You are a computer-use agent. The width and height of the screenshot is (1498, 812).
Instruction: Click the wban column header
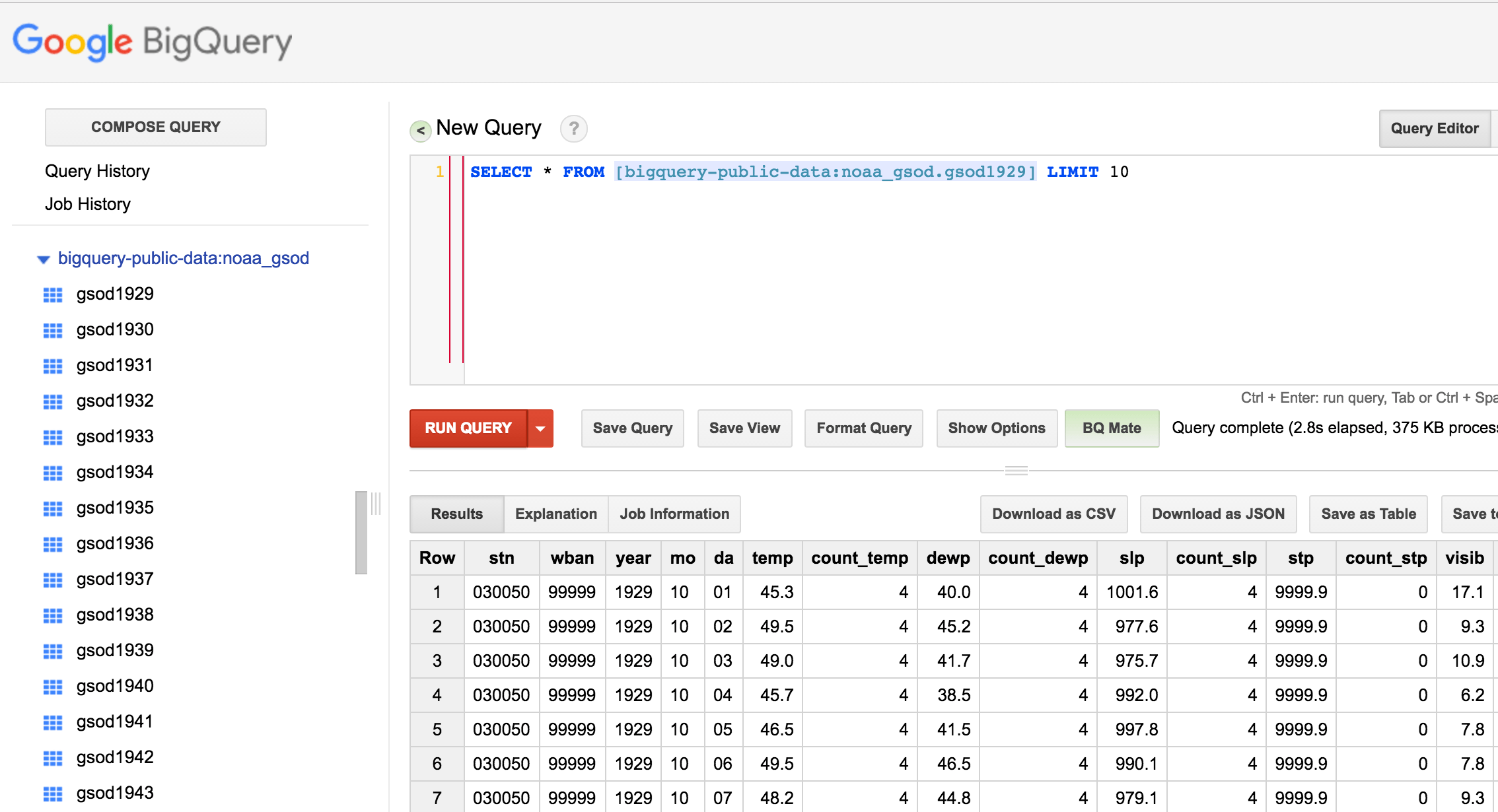pos(572,558)
